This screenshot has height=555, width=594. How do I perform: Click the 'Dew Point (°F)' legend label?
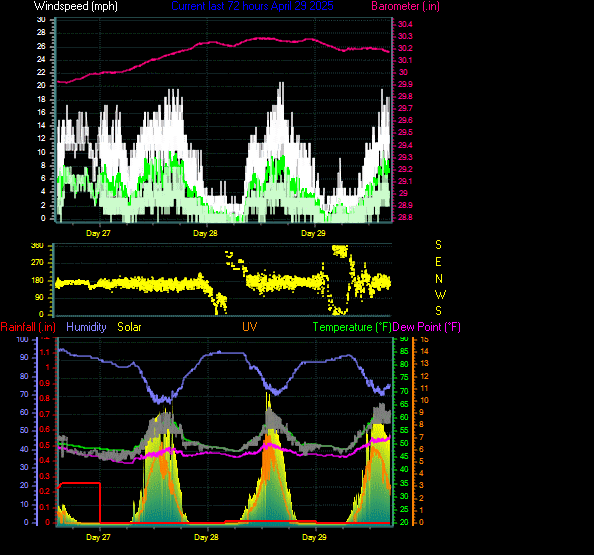[426, 327]
